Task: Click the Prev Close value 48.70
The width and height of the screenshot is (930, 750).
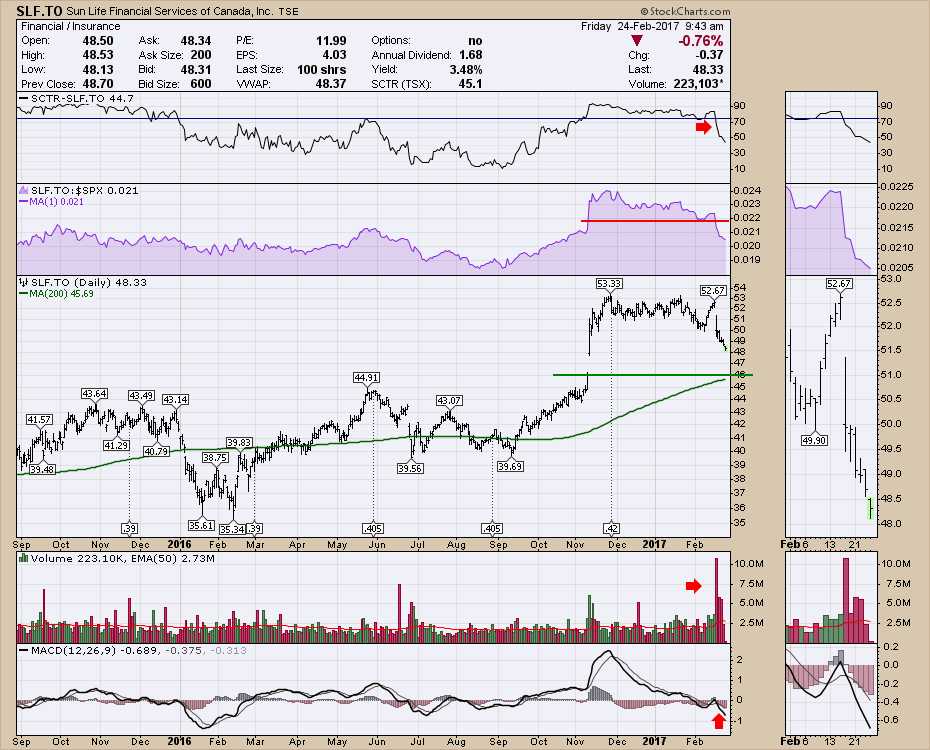Action: tap(98, 84)
